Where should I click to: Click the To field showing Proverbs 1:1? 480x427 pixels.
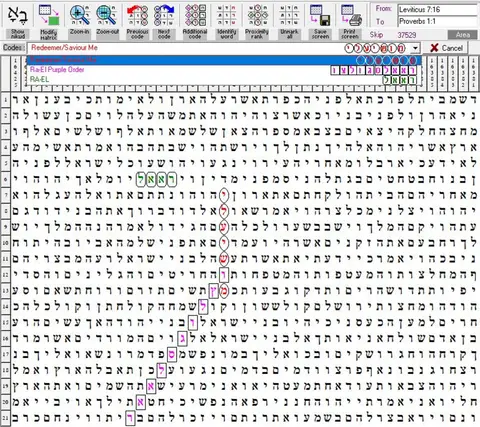click(437, 21)
